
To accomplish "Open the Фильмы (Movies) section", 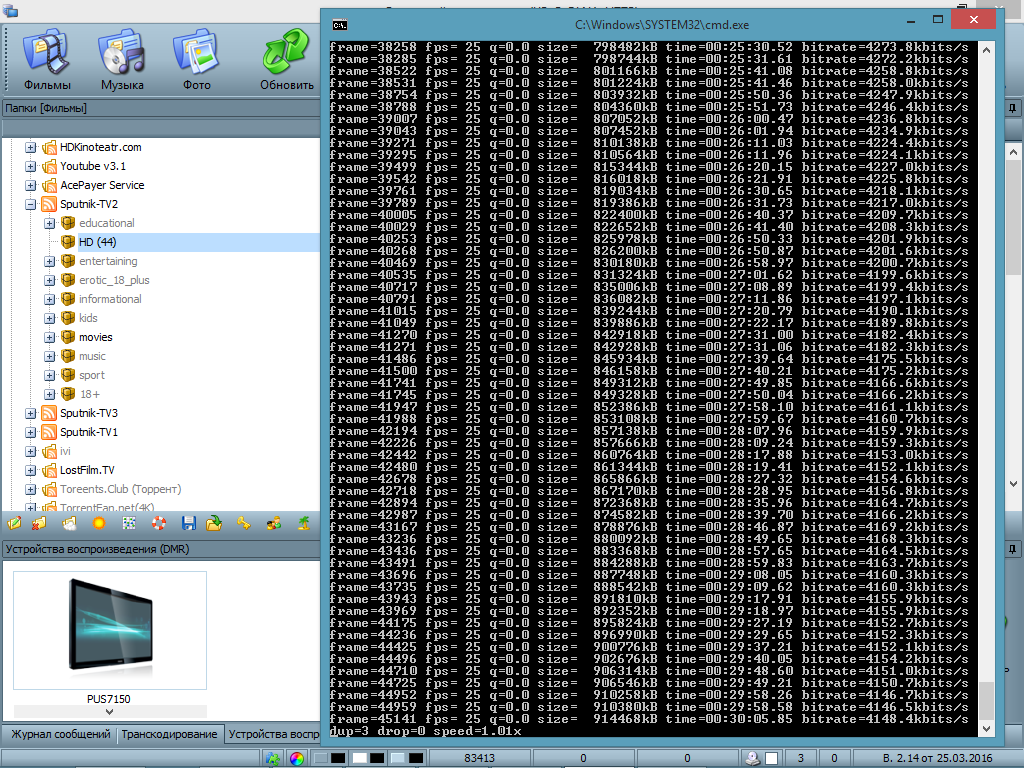I will [x=47, y=60].
